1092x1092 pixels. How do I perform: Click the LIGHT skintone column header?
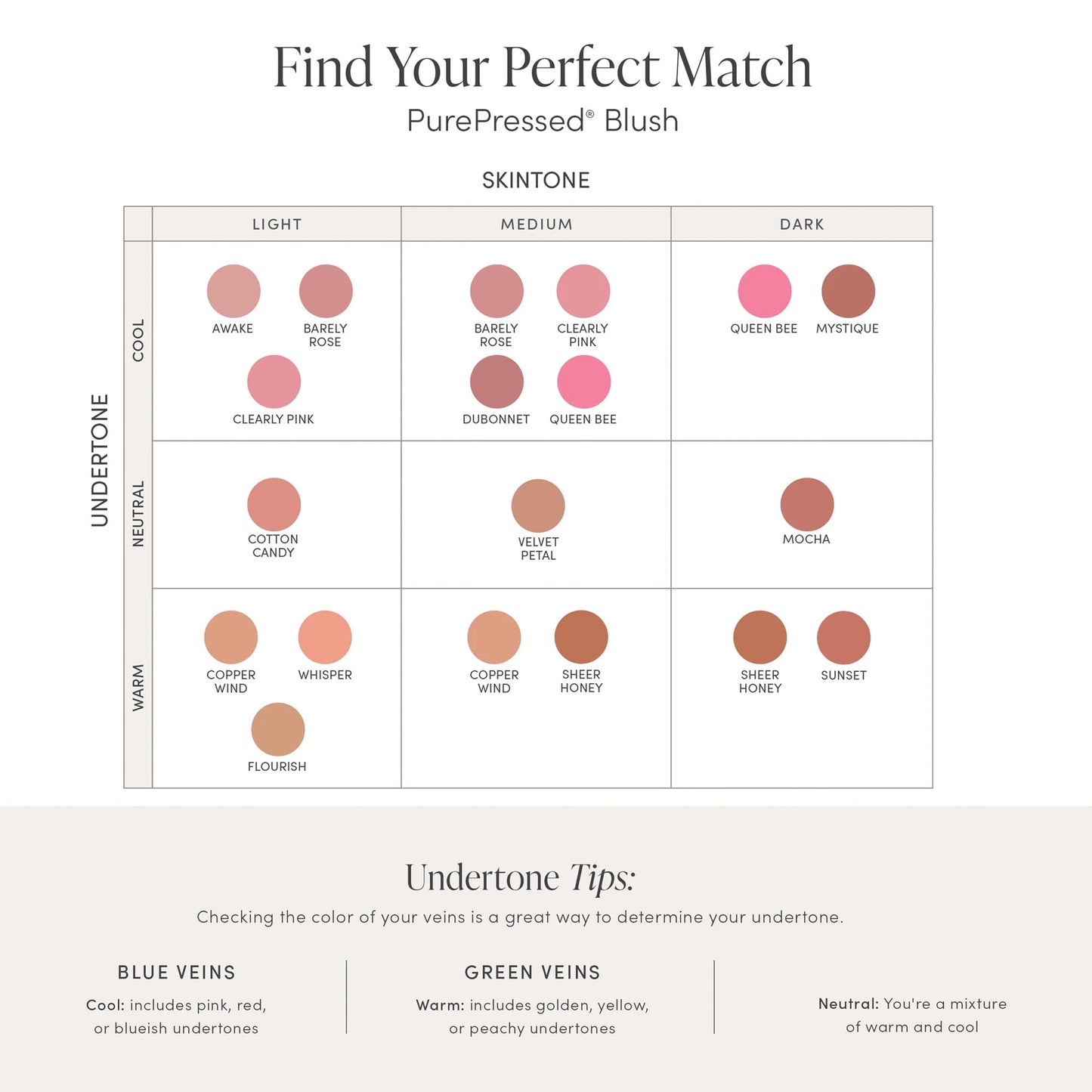tap(277, 224)
